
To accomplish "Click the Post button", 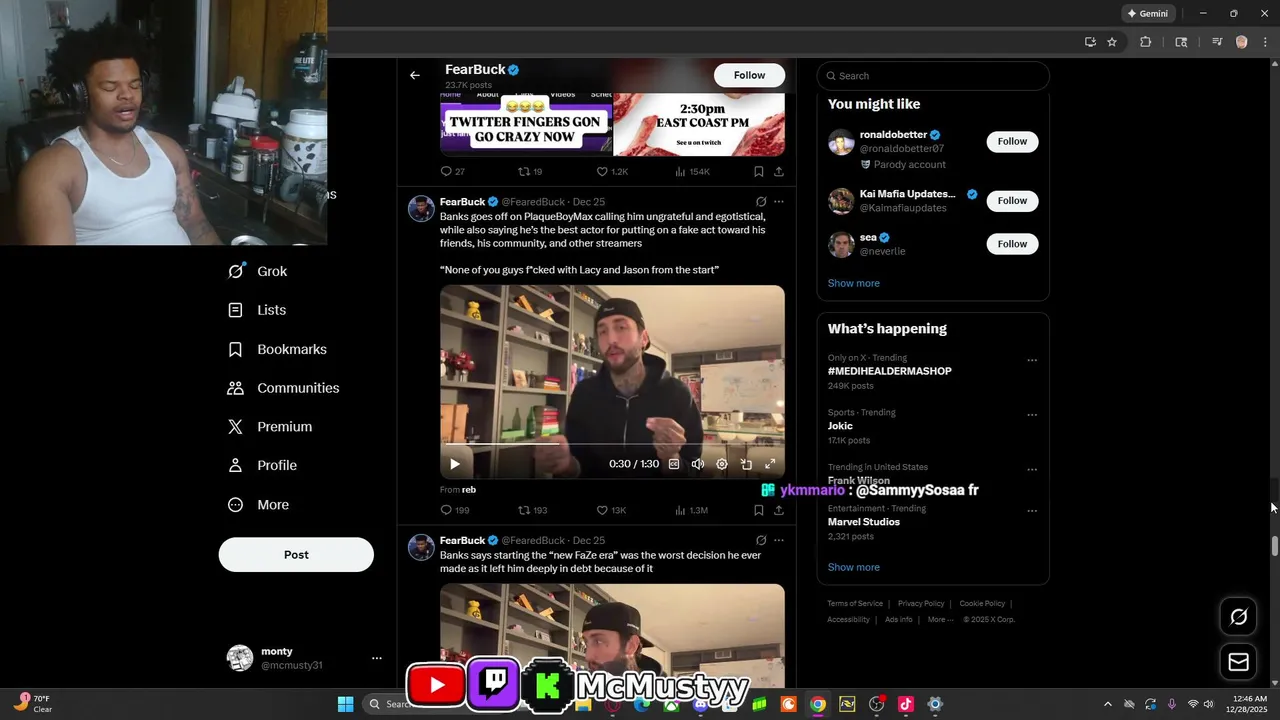I will click(x=296, y=555).
